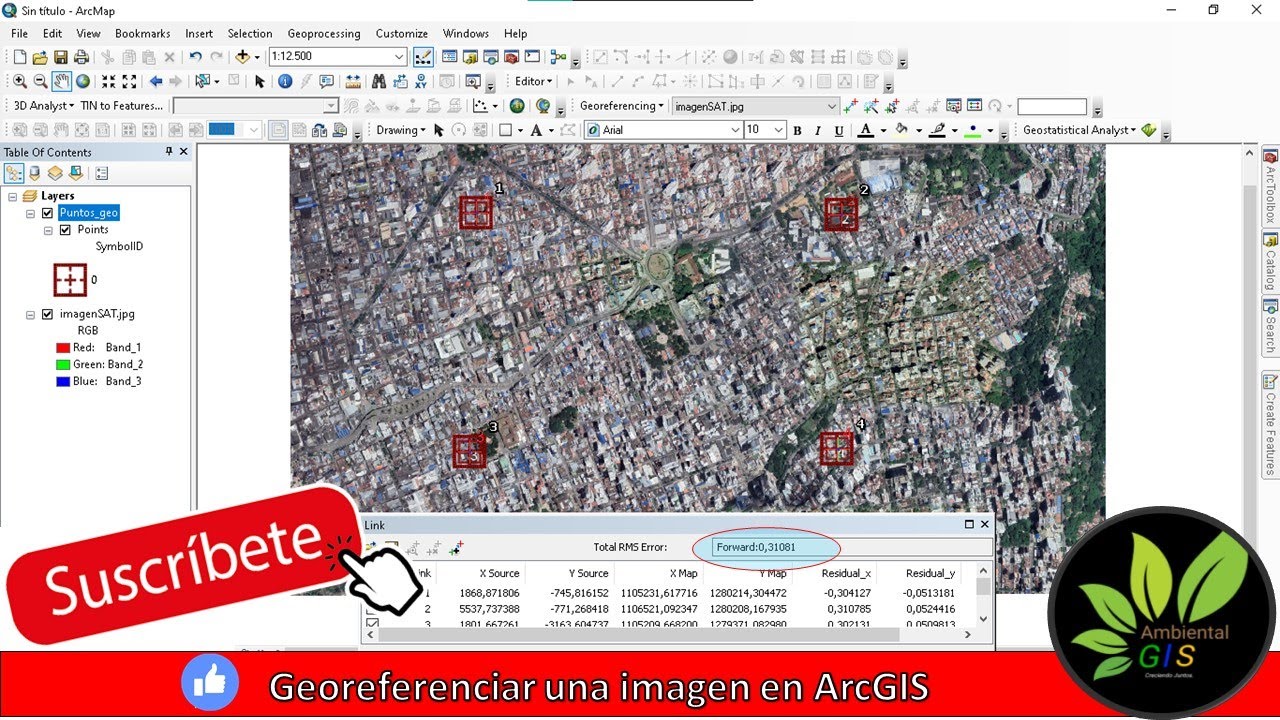
Task: Zoom to Full Extent globe
Action: [83, 81]
